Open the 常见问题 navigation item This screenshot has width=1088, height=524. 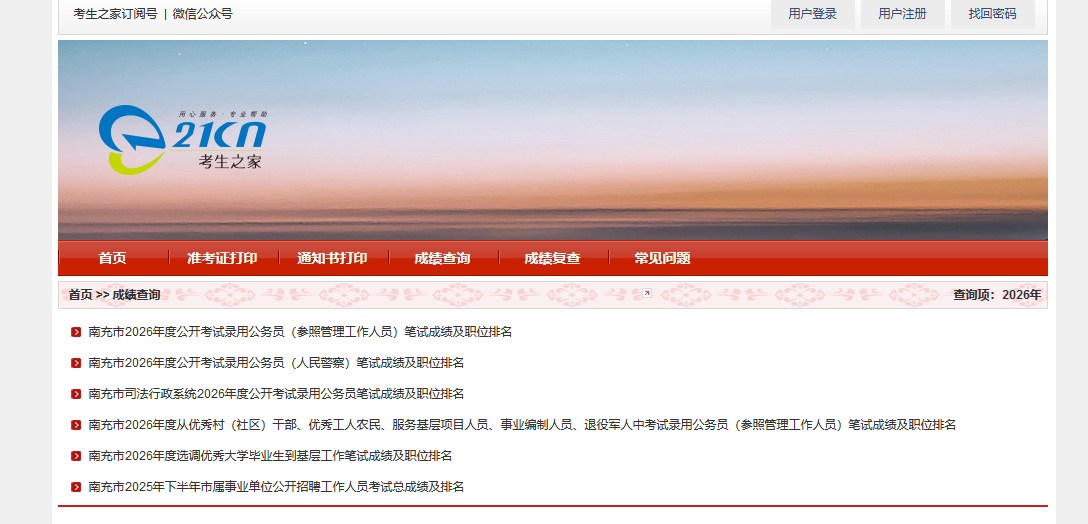(662, 258)
